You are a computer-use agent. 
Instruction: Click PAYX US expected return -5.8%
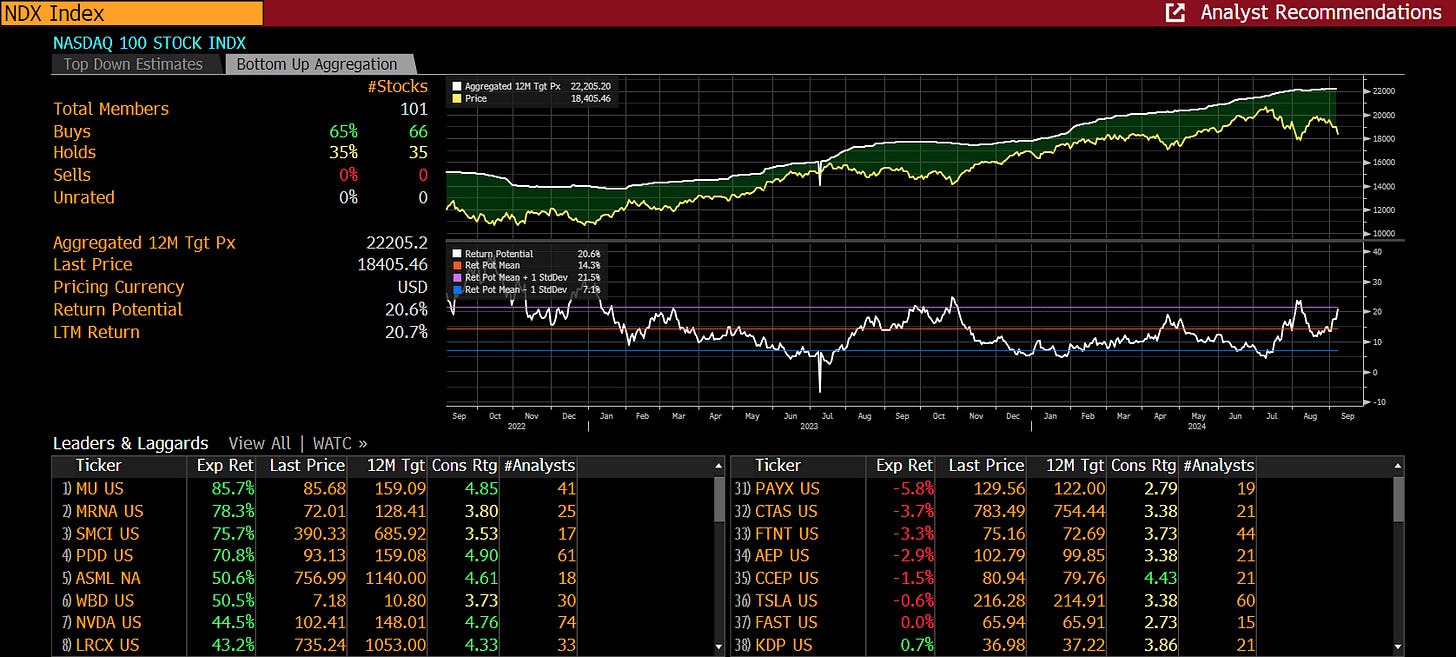click(912, 489)
